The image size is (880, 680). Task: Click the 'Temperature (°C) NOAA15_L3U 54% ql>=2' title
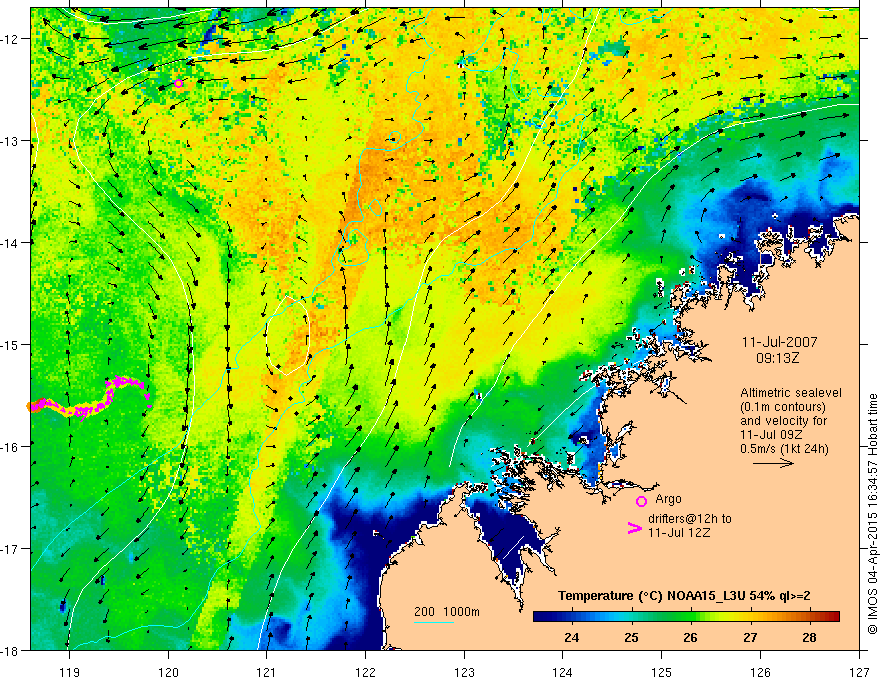pos(684,596)
